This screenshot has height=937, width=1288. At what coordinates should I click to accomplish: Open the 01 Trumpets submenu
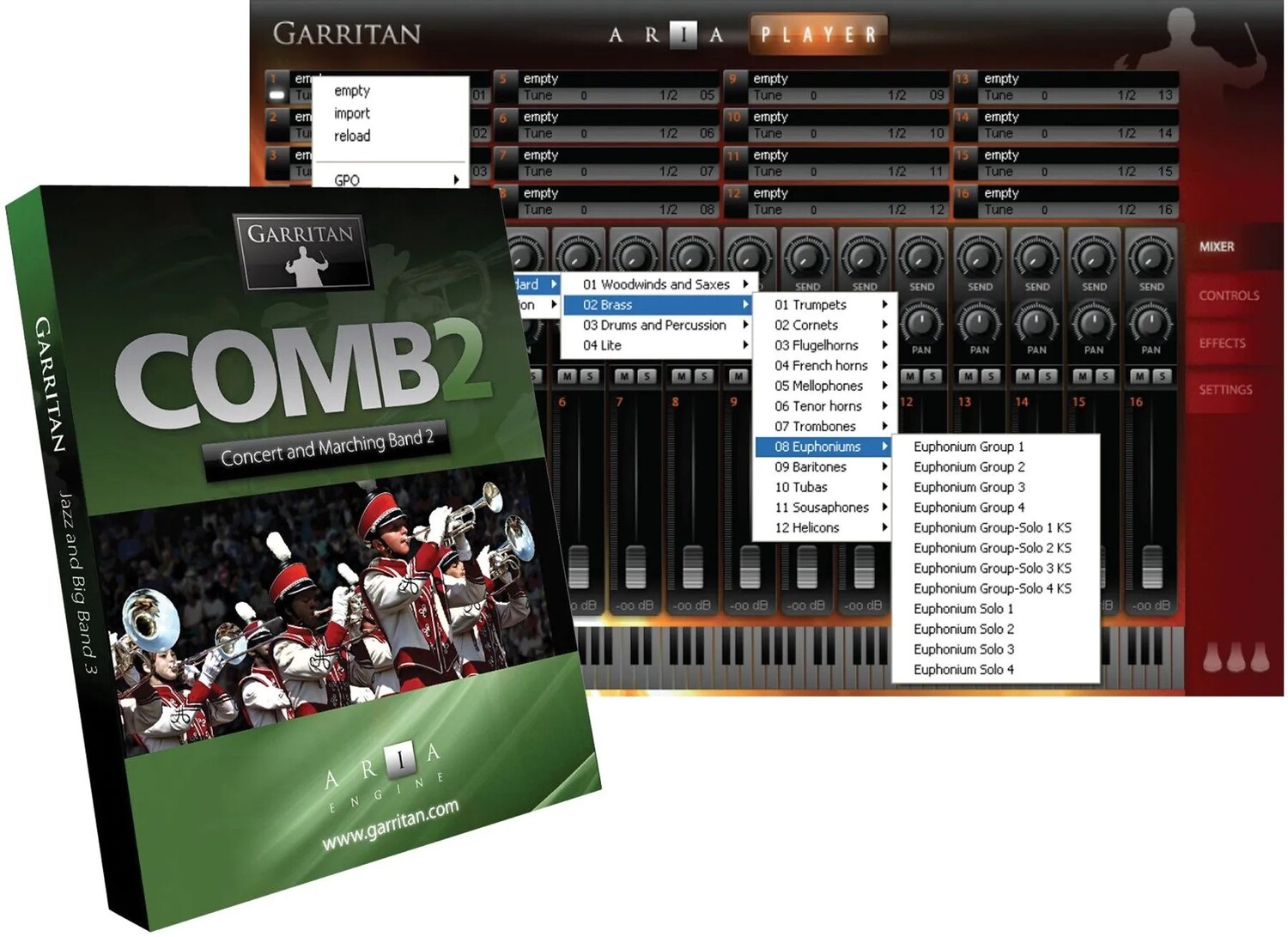click(x=824, y=305)
